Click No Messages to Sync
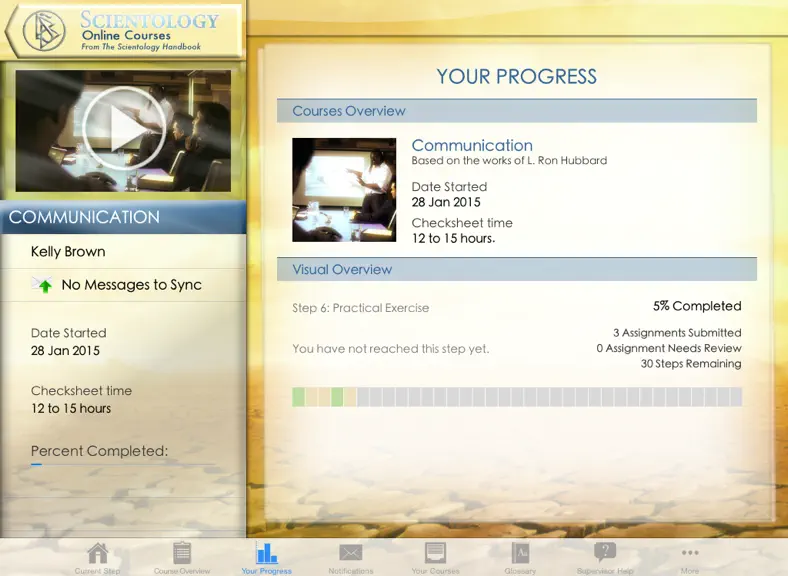The width and height of the screenshot is (788, 576). 132,285
